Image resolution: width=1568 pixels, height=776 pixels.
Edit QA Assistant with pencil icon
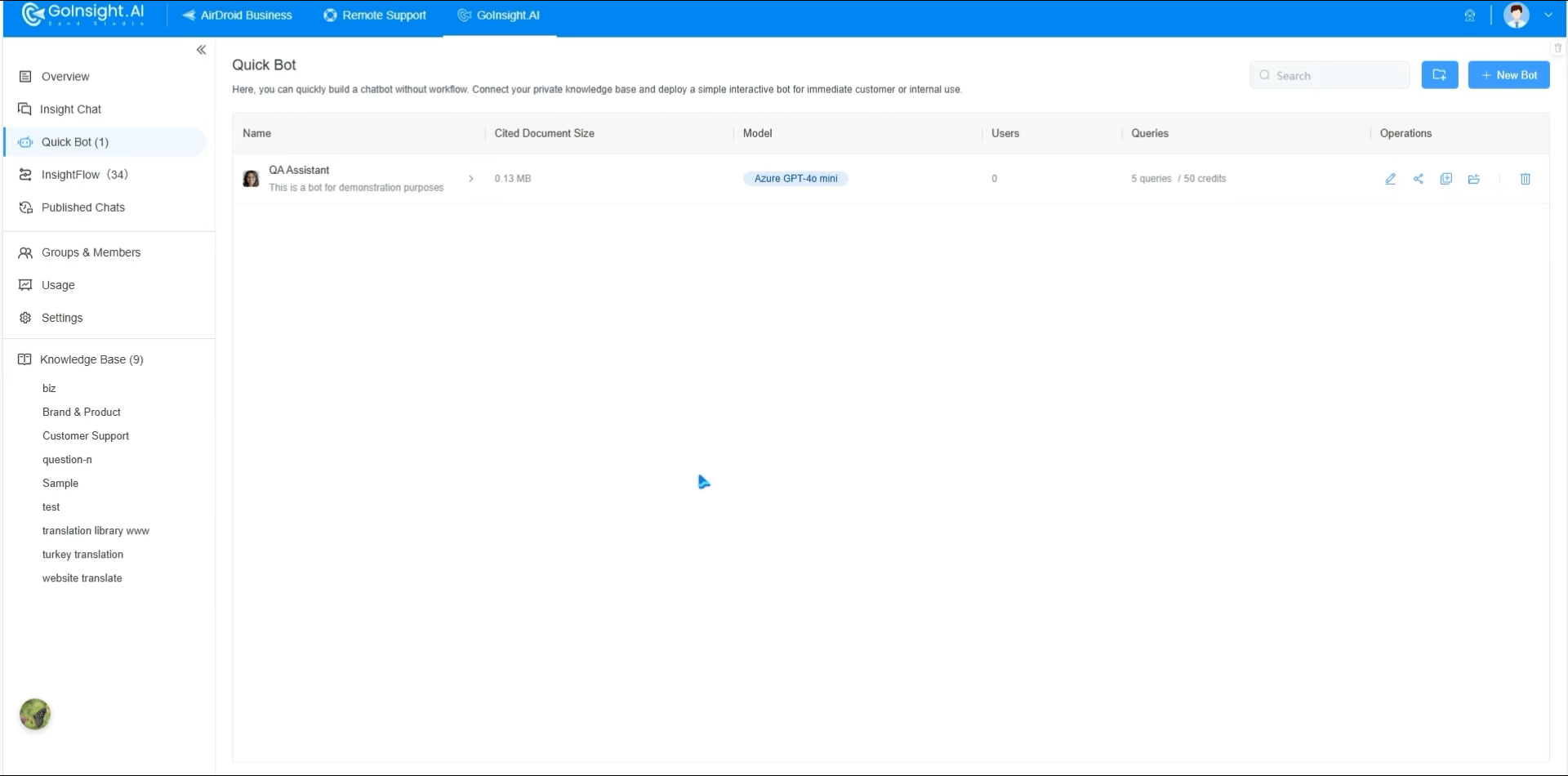point(1391,179)
